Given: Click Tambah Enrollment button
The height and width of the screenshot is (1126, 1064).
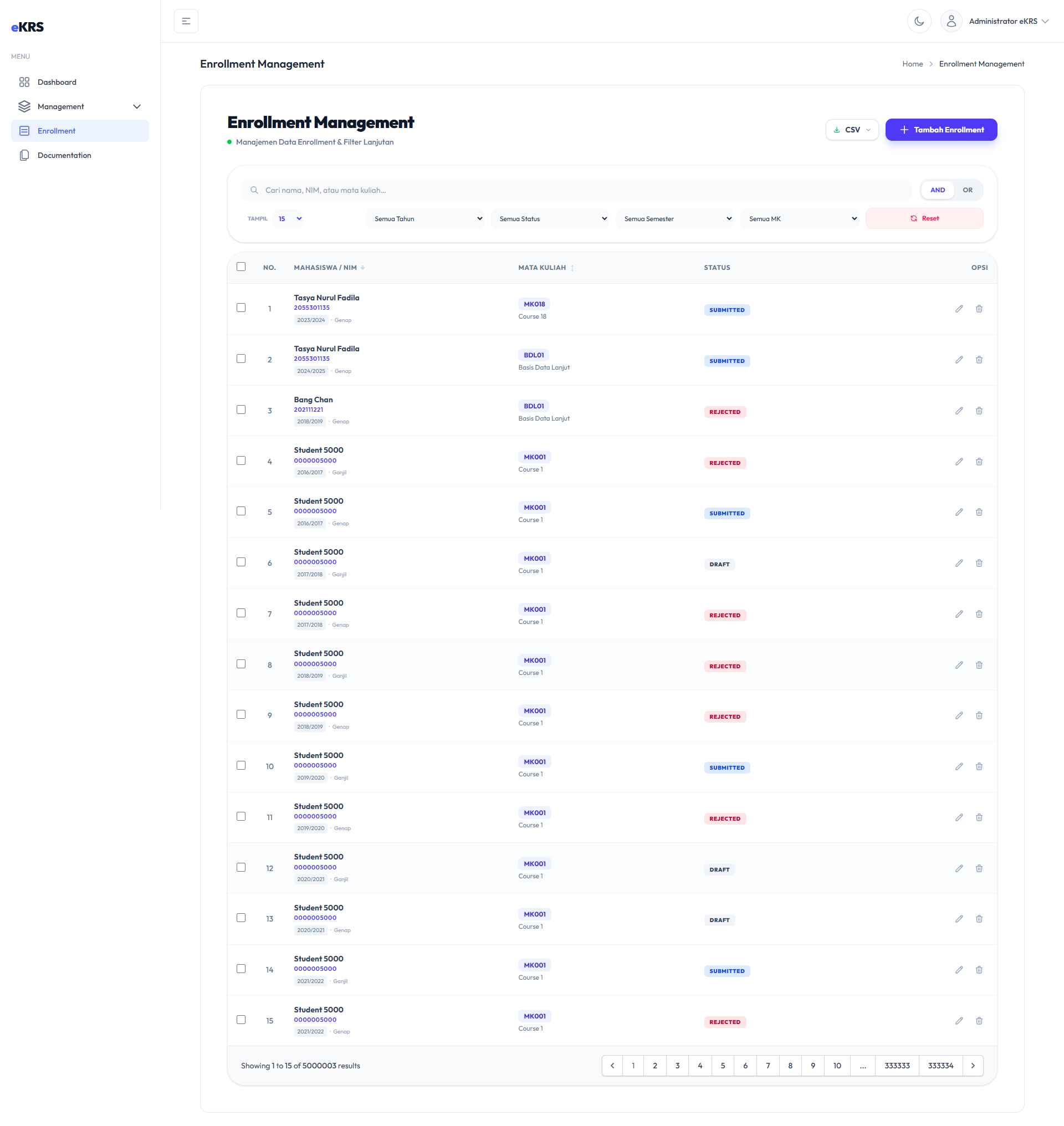Looking at the screenshot, I should (x=941, y=130).
